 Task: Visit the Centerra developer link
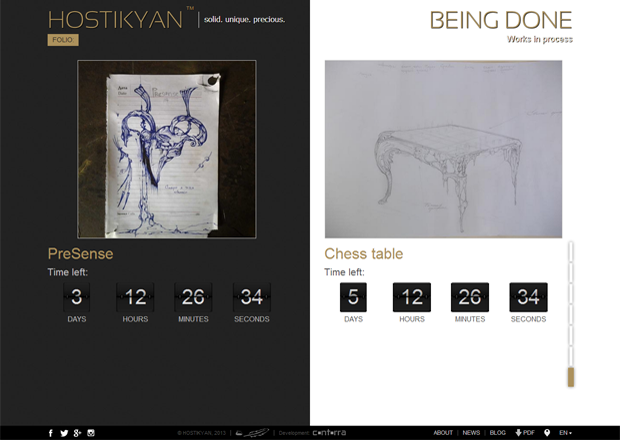(329, 433)
